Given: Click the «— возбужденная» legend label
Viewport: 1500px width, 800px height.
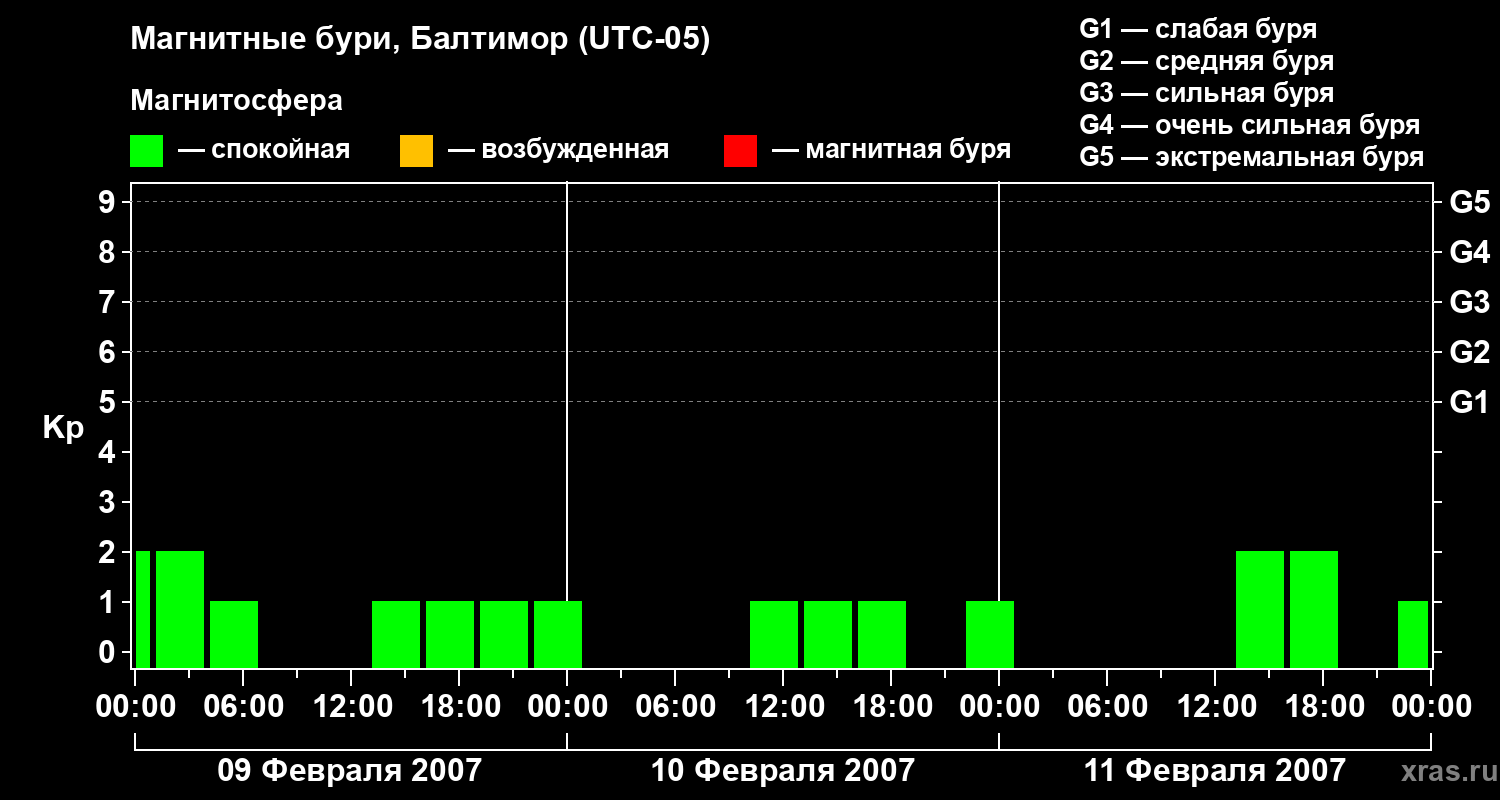Looking at the screenshot, I should click(558, 150).
